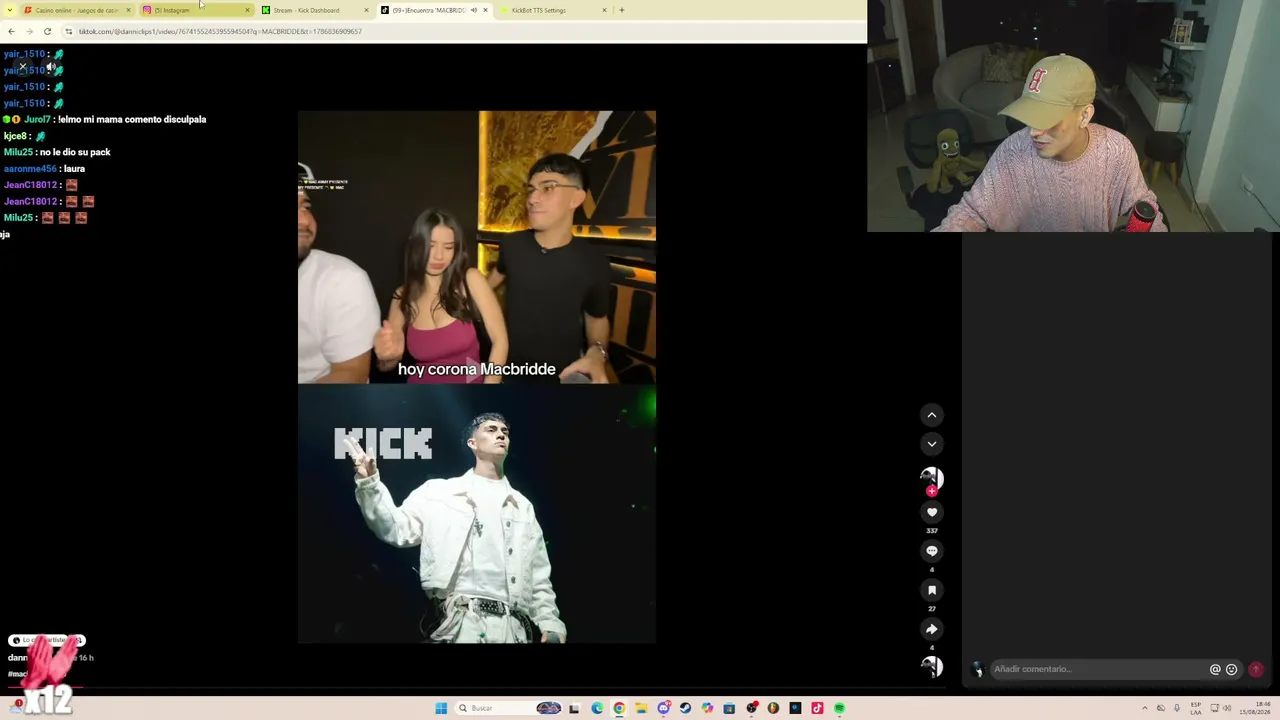The height and width of the screenshot is (720, 1280).
Task: Open the emoji picker in comment box
Action: [1231, 669]
